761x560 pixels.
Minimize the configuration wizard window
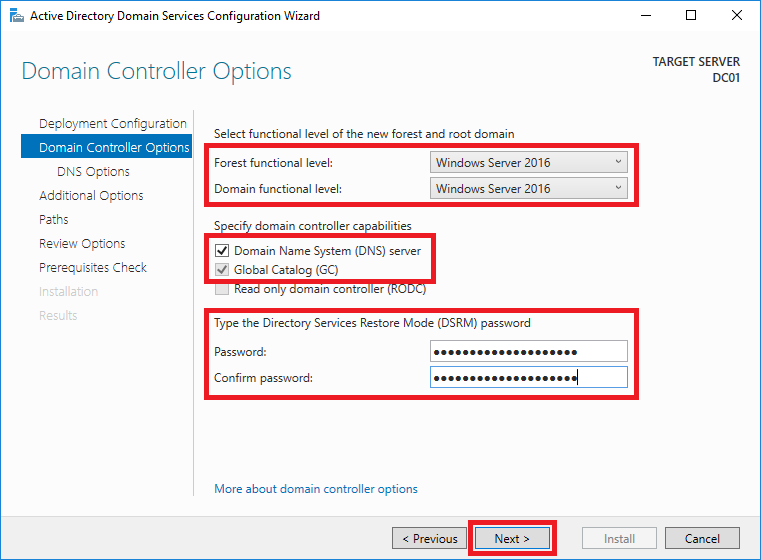click(646, 16)
